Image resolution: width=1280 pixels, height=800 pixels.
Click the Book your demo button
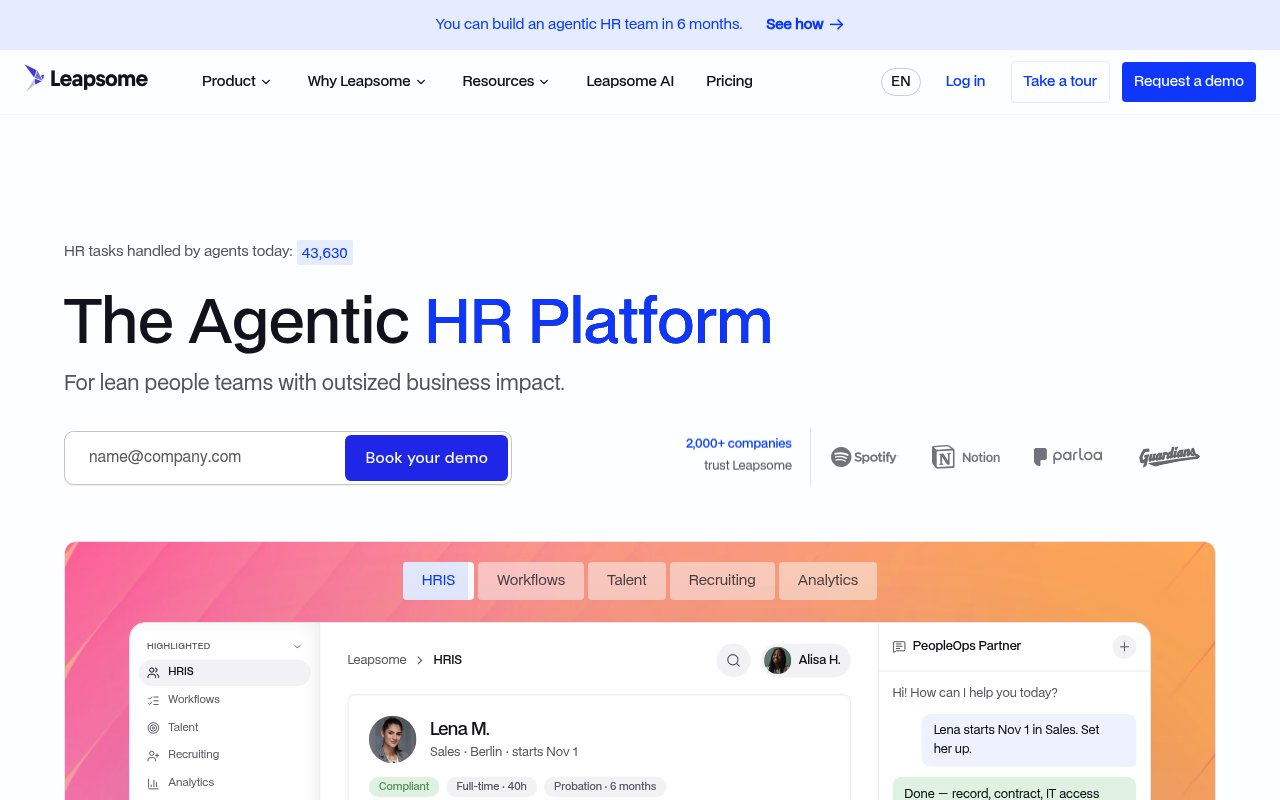[426, 458]
